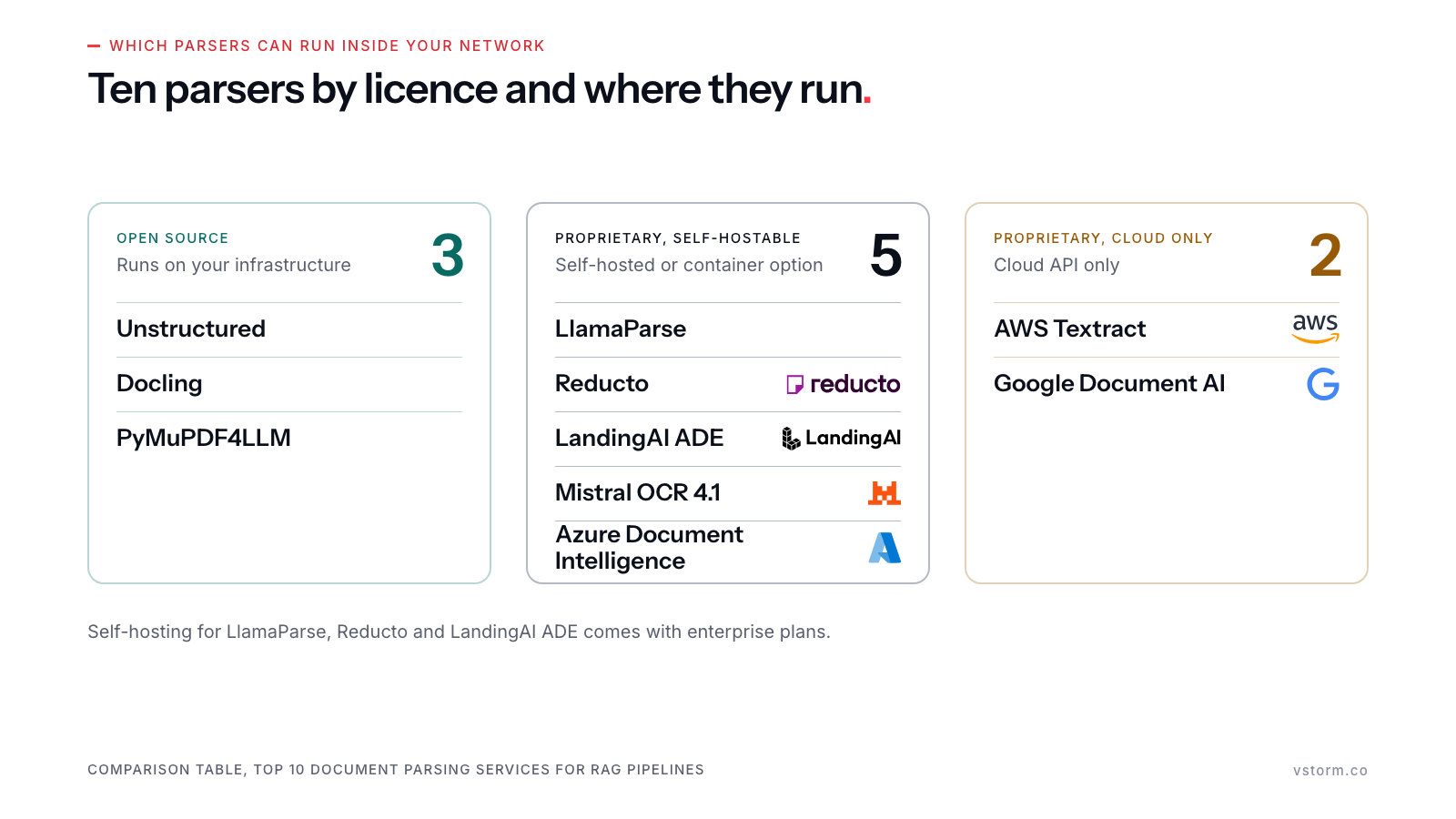Viewport: 1456px width, 819px height.
Task: Select the Docling row
Action: (289, 384)
